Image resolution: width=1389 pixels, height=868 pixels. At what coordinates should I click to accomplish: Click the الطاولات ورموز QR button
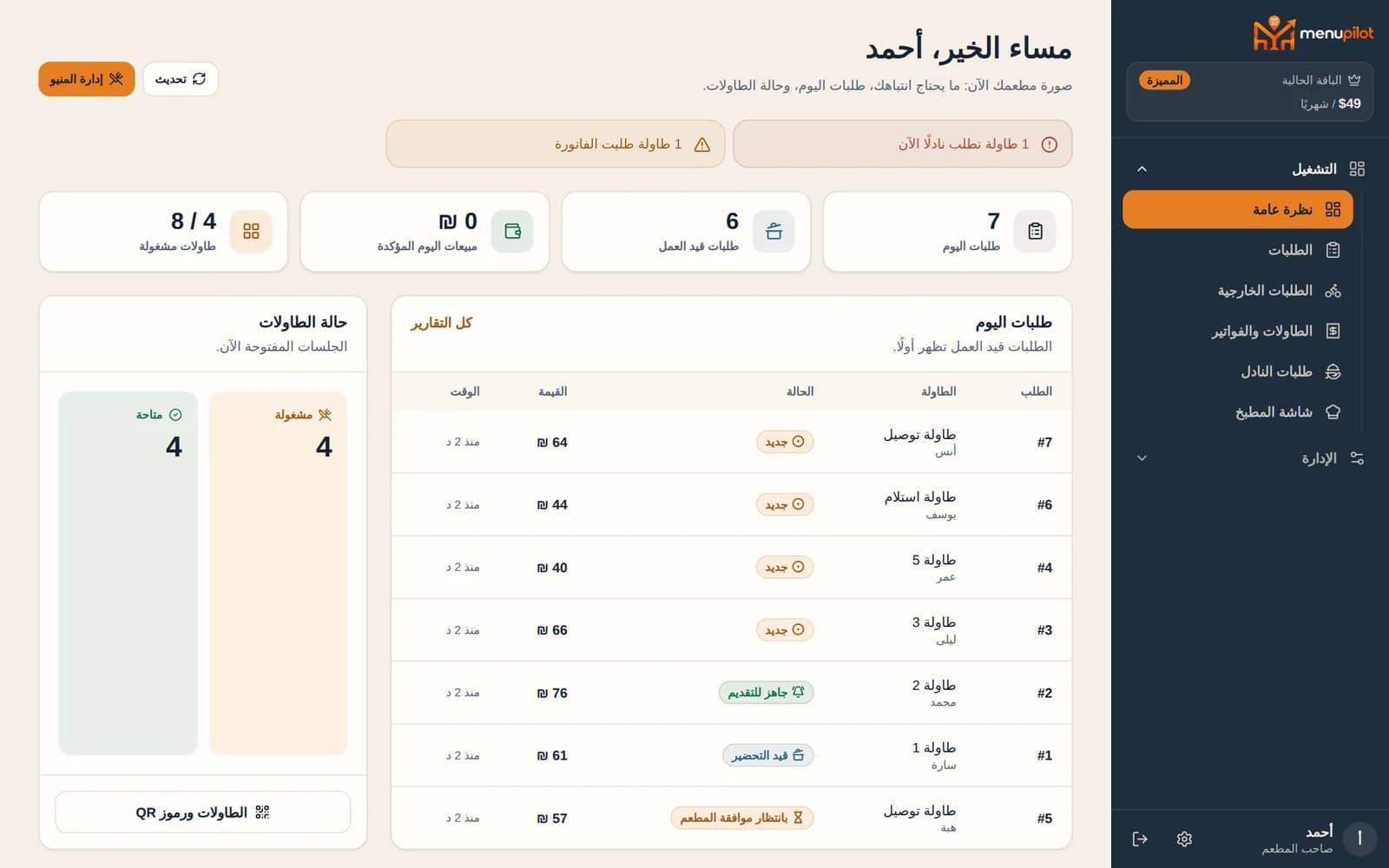[x=203, y=812]
